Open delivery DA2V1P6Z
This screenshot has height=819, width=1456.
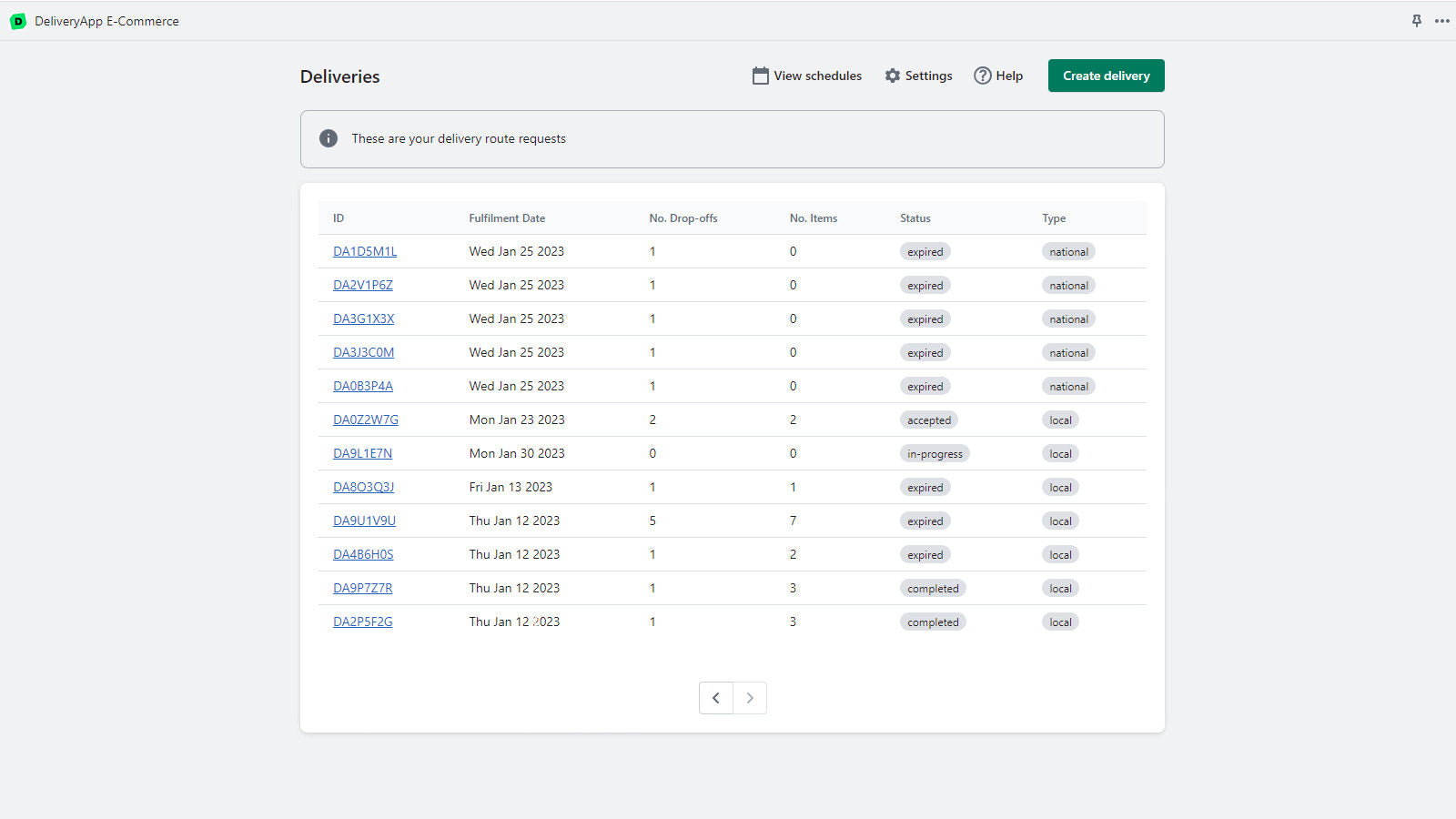pyautogui.click(x=363, y=285)
